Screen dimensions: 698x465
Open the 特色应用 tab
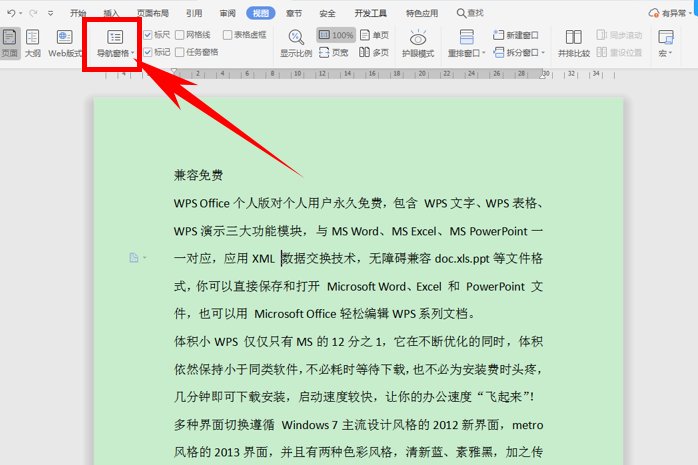(x=422, y=13)
